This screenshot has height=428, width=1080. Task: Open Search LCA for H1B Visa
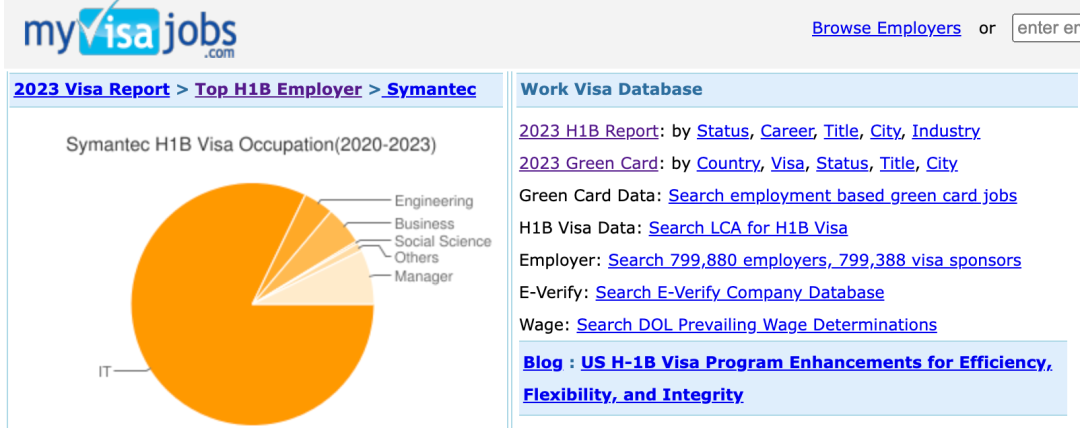tap(748, 227)
